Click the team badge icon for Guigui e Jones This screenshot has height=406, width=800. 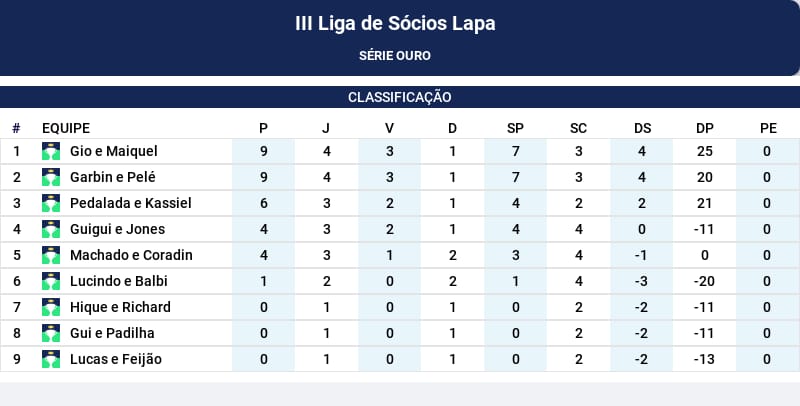[x=51, y=230]
